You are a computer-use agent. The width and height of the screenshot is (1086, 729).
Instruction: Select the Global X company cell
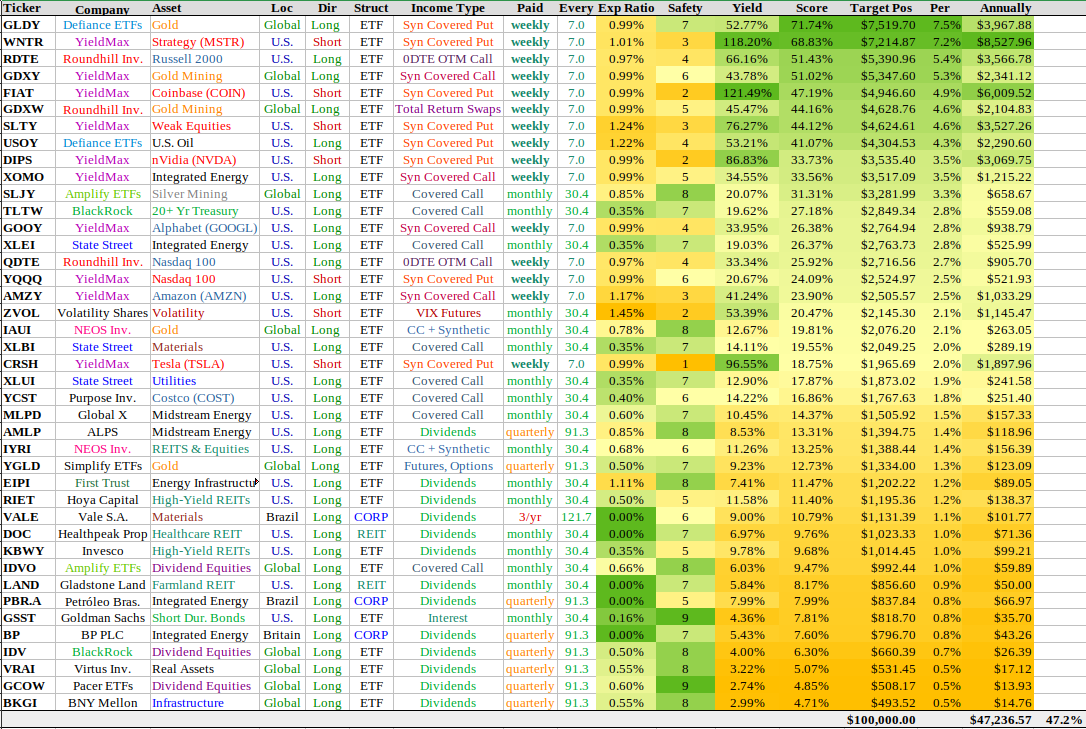point(103,415)
